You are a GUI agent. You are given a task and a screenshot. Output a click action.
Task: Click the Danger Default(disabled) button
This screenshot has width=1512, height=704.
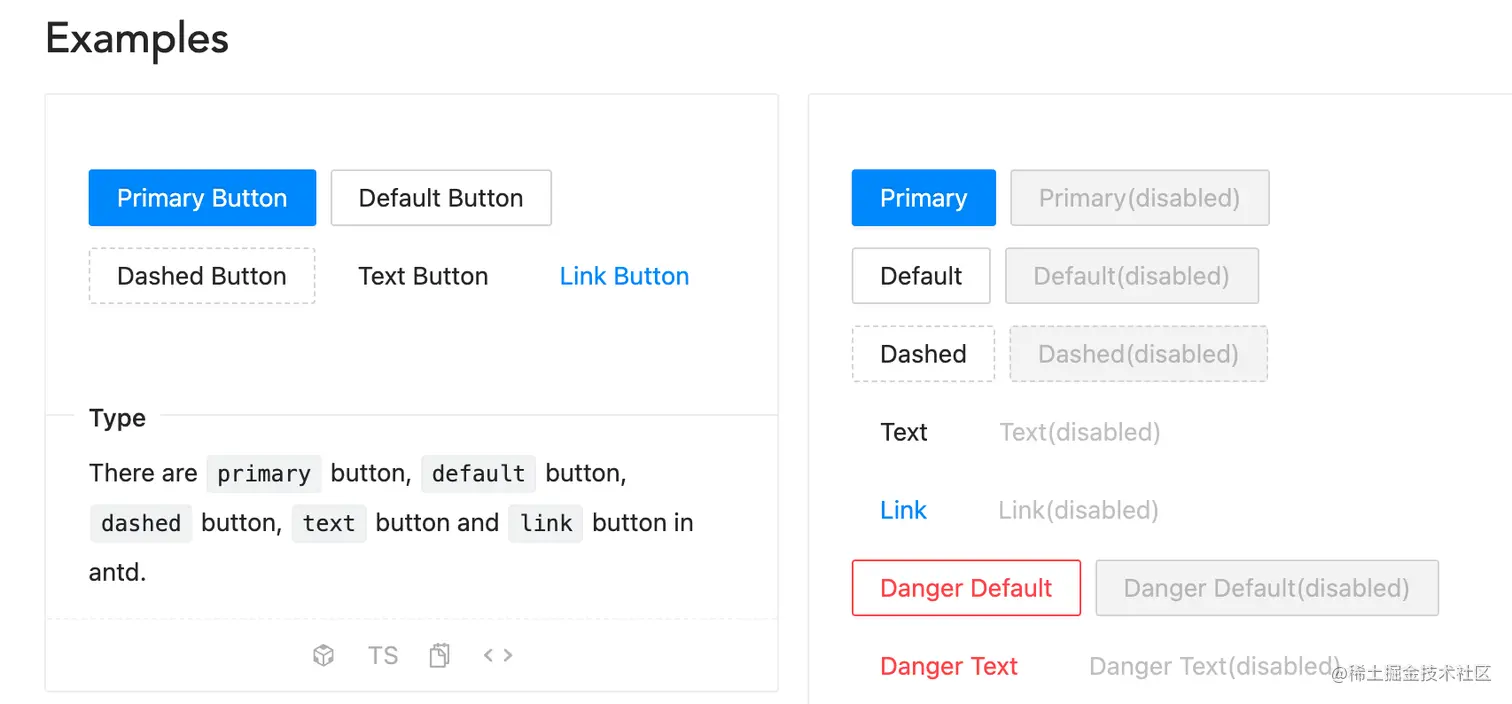point(1266,588)
